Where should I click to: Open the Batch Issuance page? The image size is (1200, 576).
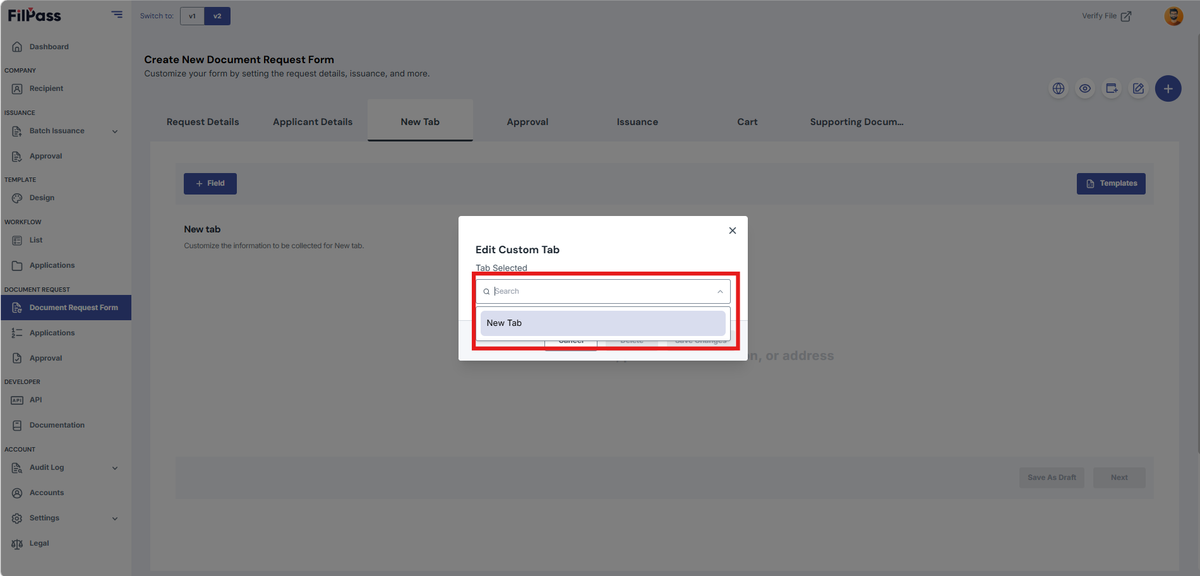pos(57,131)
